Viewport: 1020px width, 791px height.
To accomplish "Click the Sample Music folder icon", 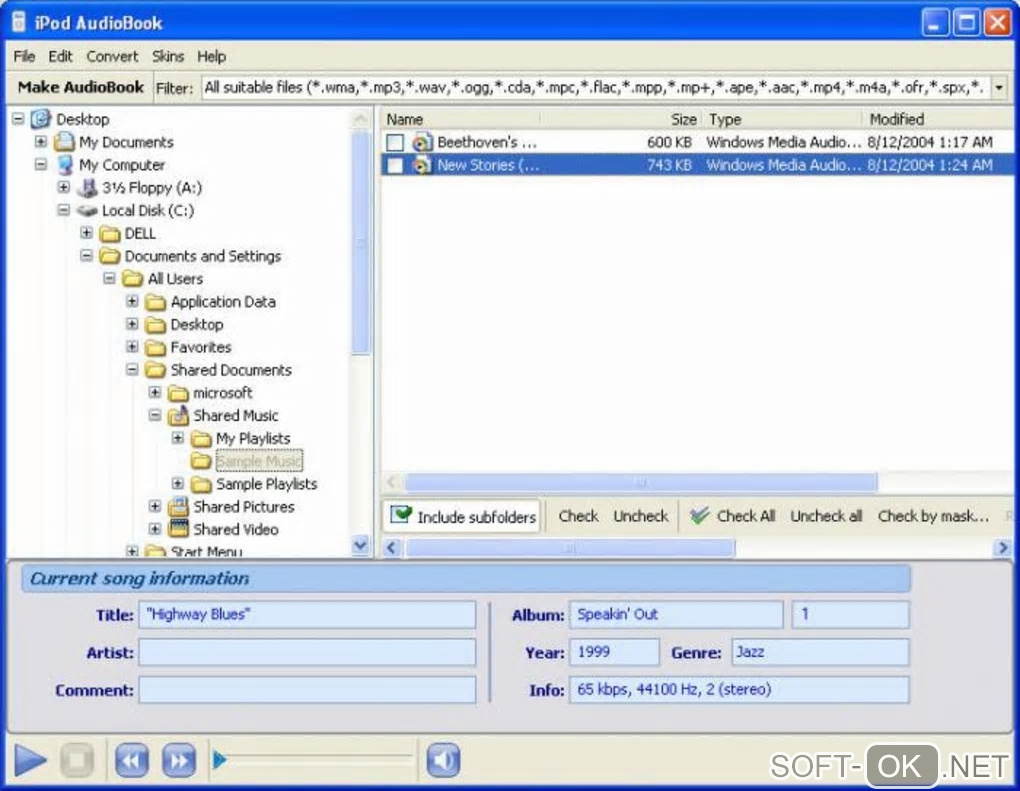I will click(x=201, y=461).
